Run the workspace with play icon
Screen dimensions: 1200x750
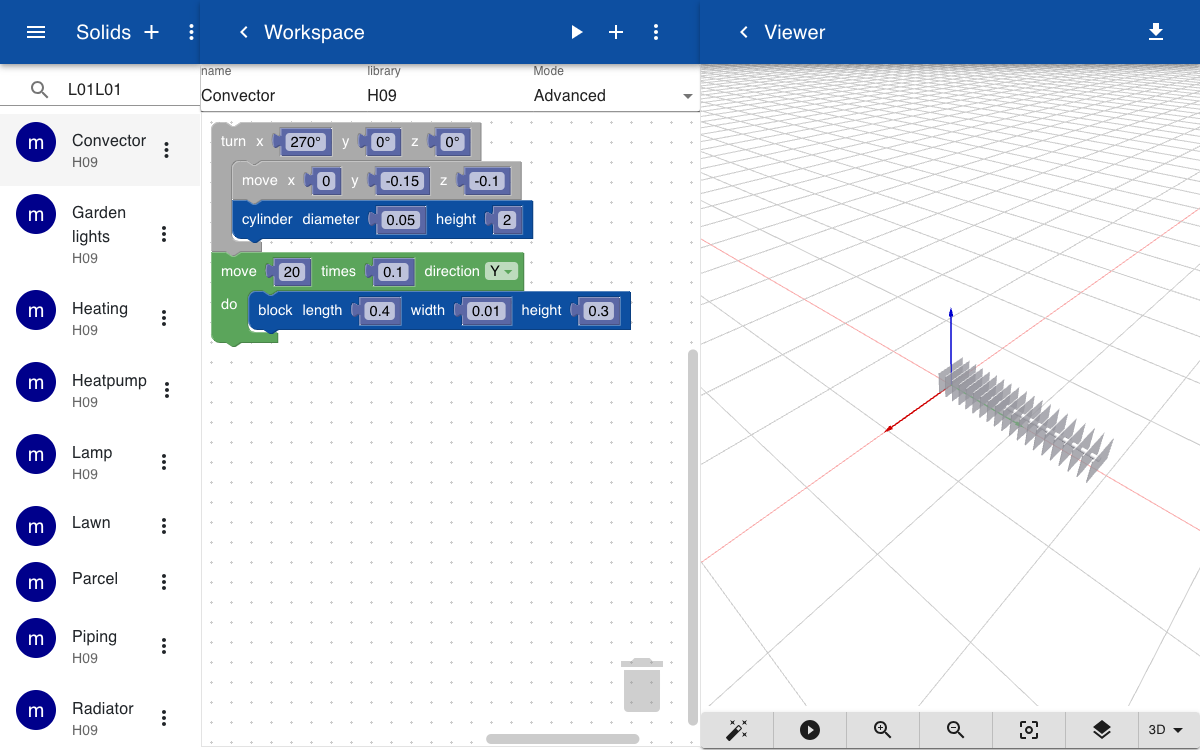tap(576, 32)
